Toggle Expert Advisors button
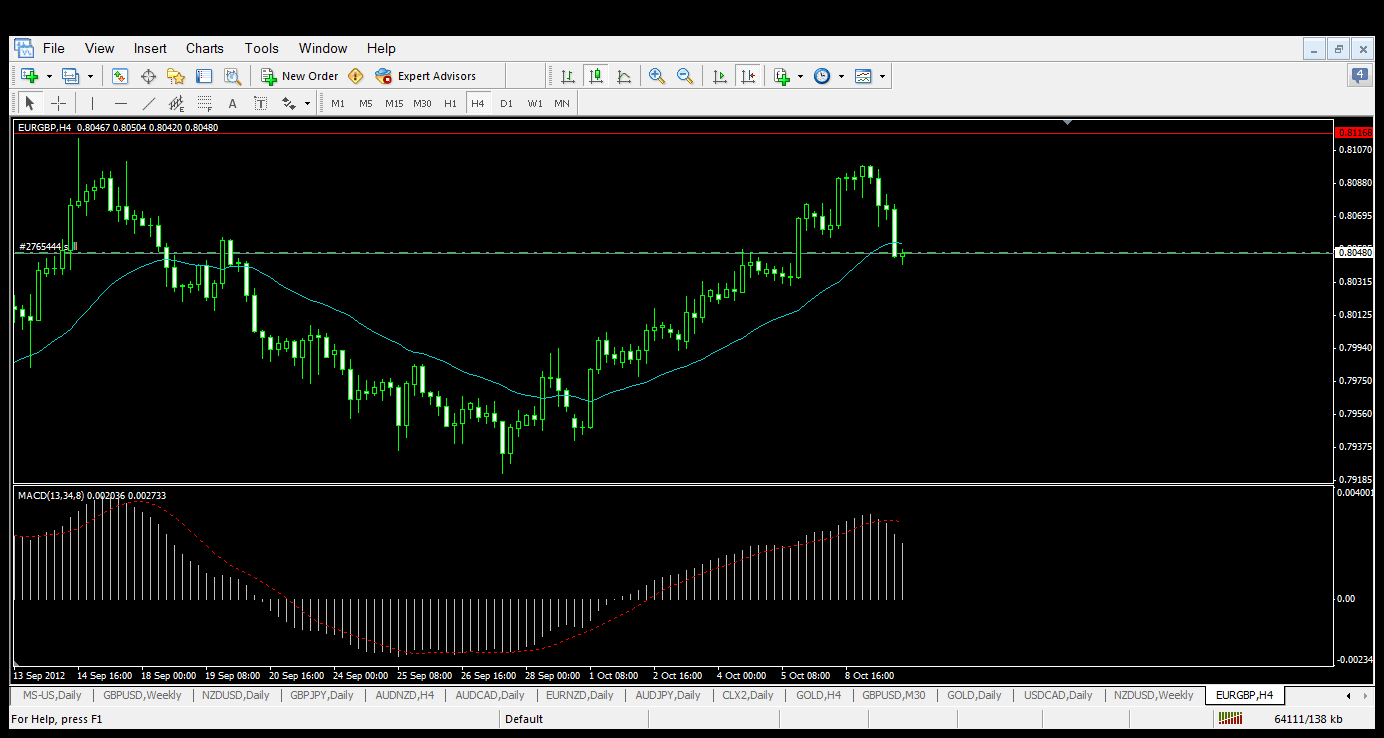 [426, 76]
